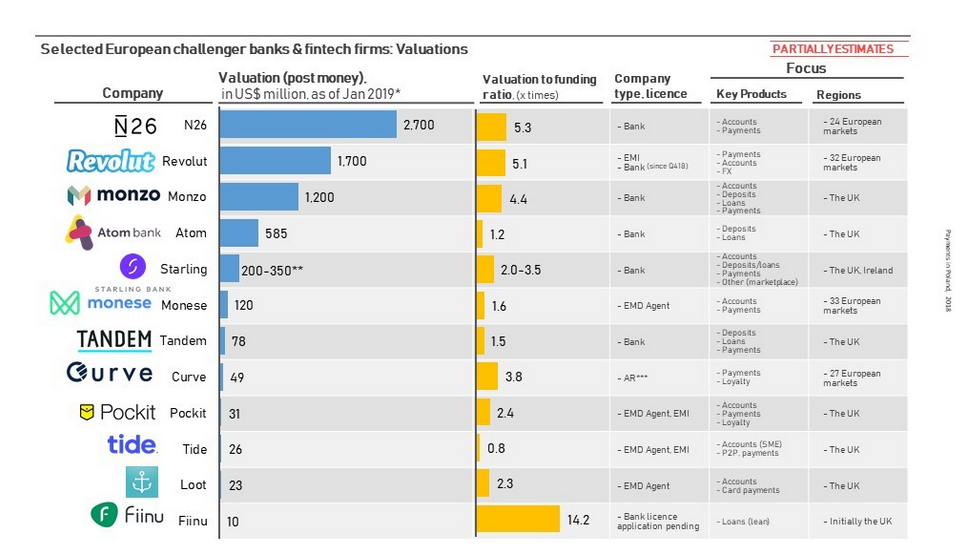Click the Curve logo
Screen dimensions: 965x550
pos(110,373)
